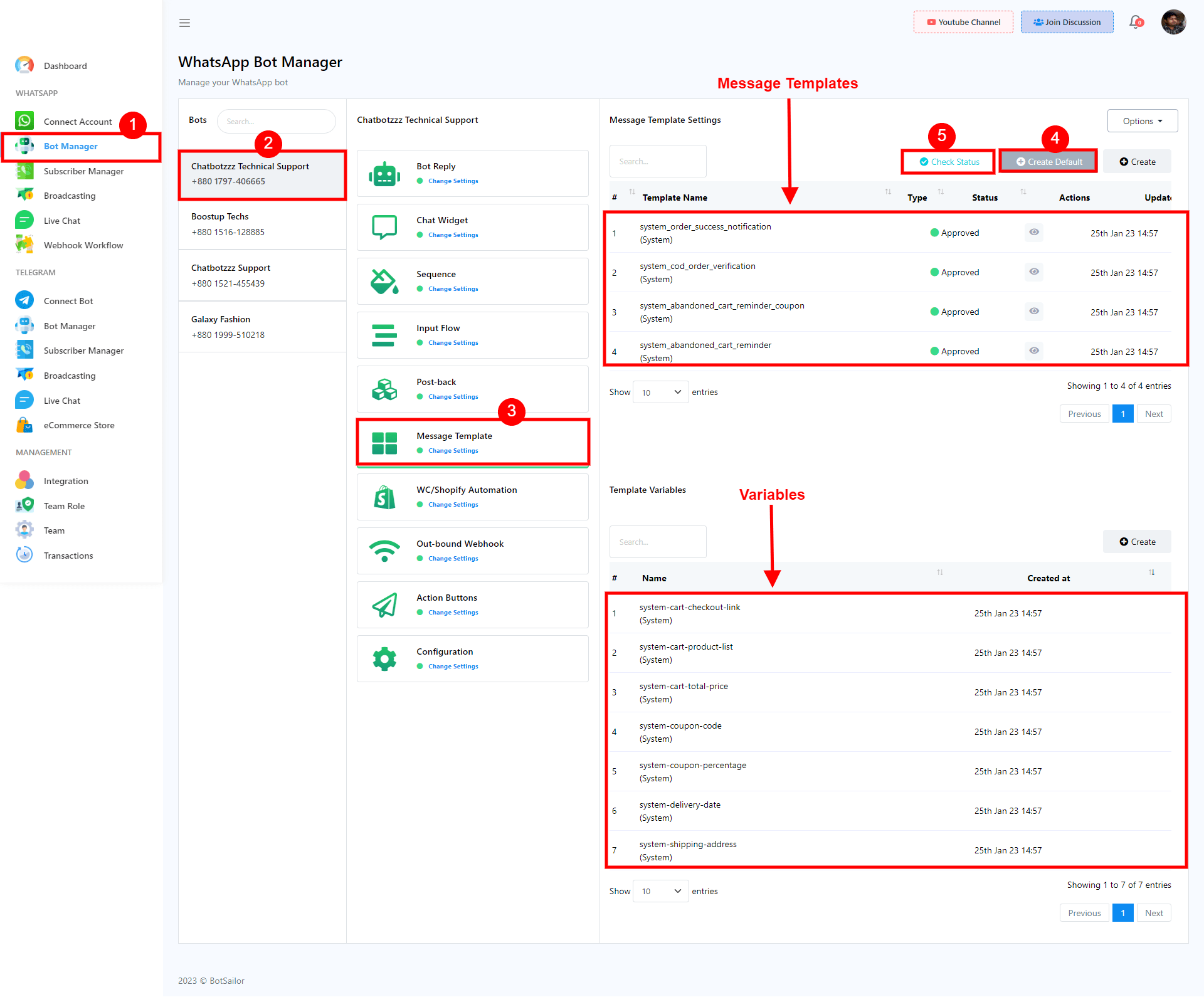
Task: Open the Team menu item
Action: point(54,530)
